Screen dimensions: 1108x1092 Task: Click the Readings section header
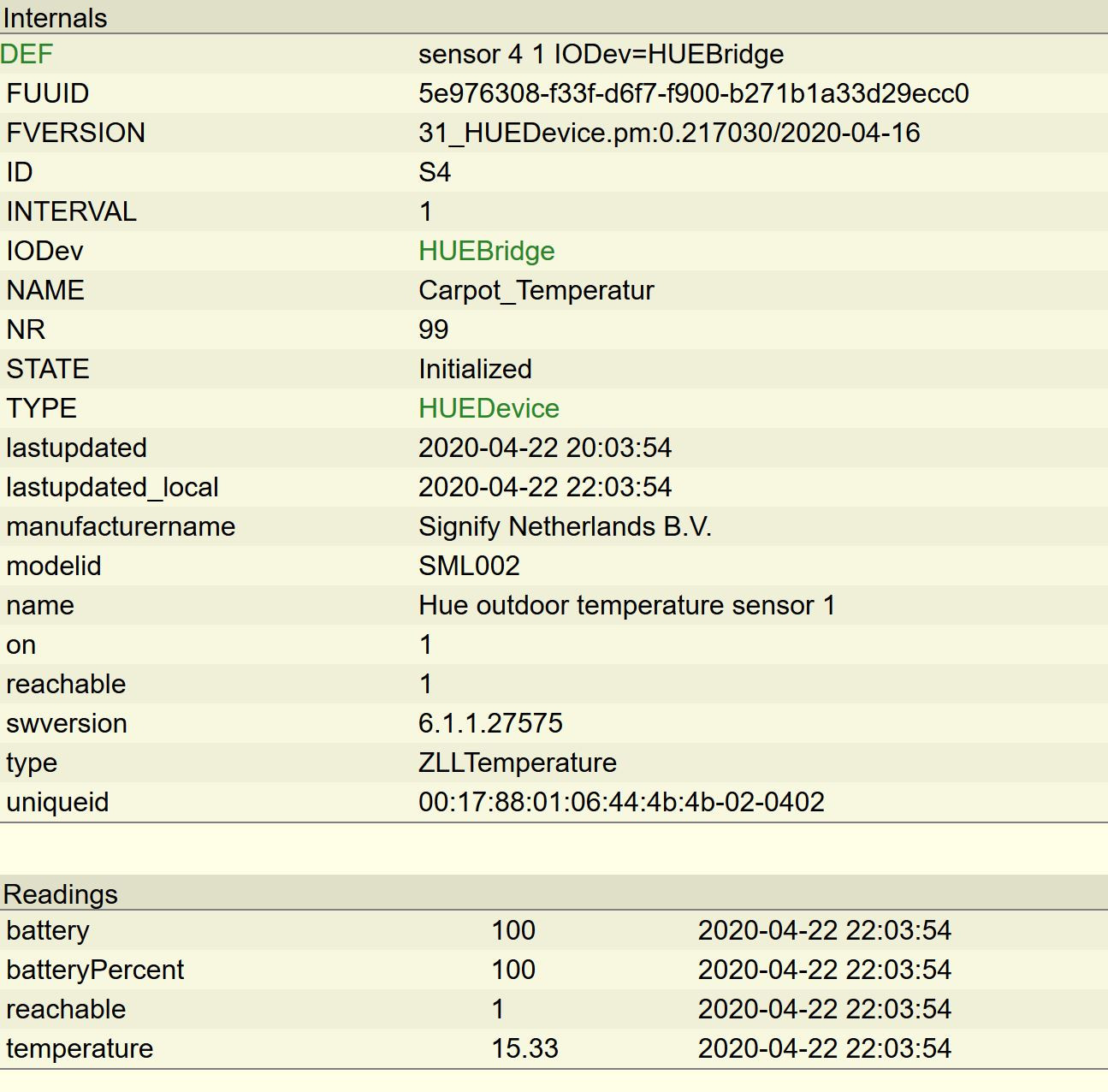[x=61, y=894]
